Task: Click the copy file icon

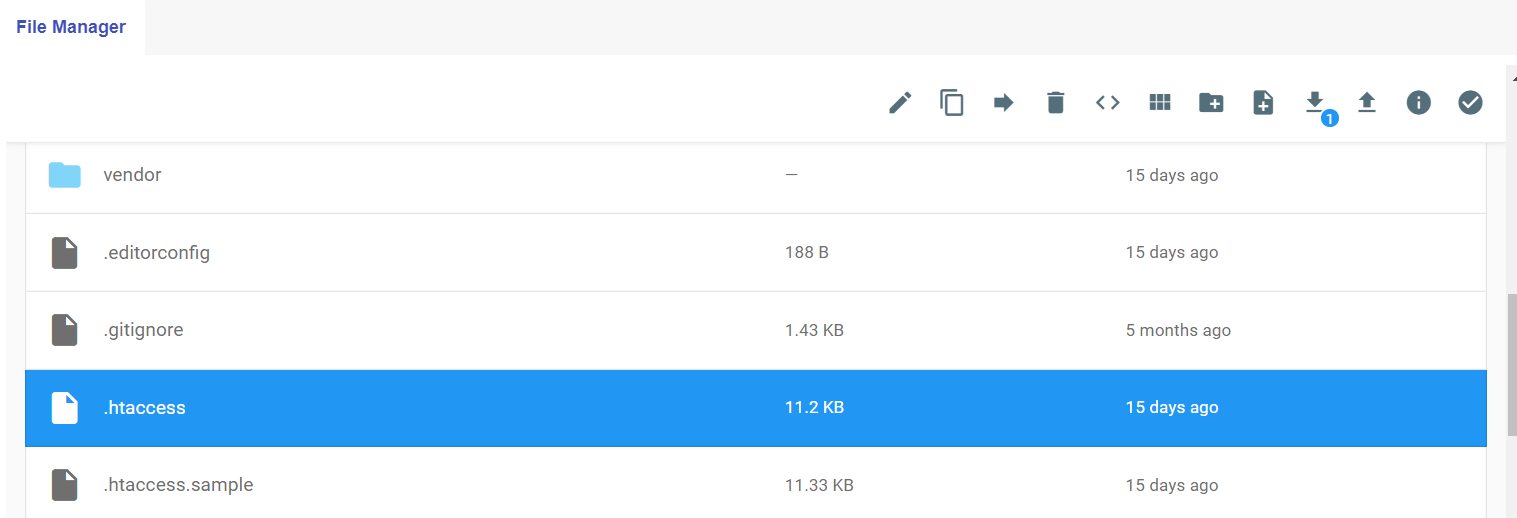Action: (x=952, y=102)
